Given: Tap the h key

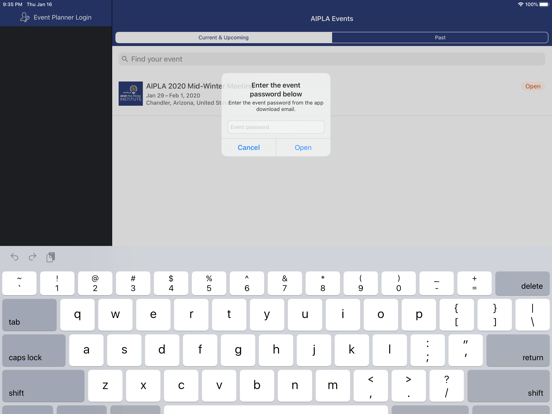Looking at the screenshot, I should pos(276,350).
